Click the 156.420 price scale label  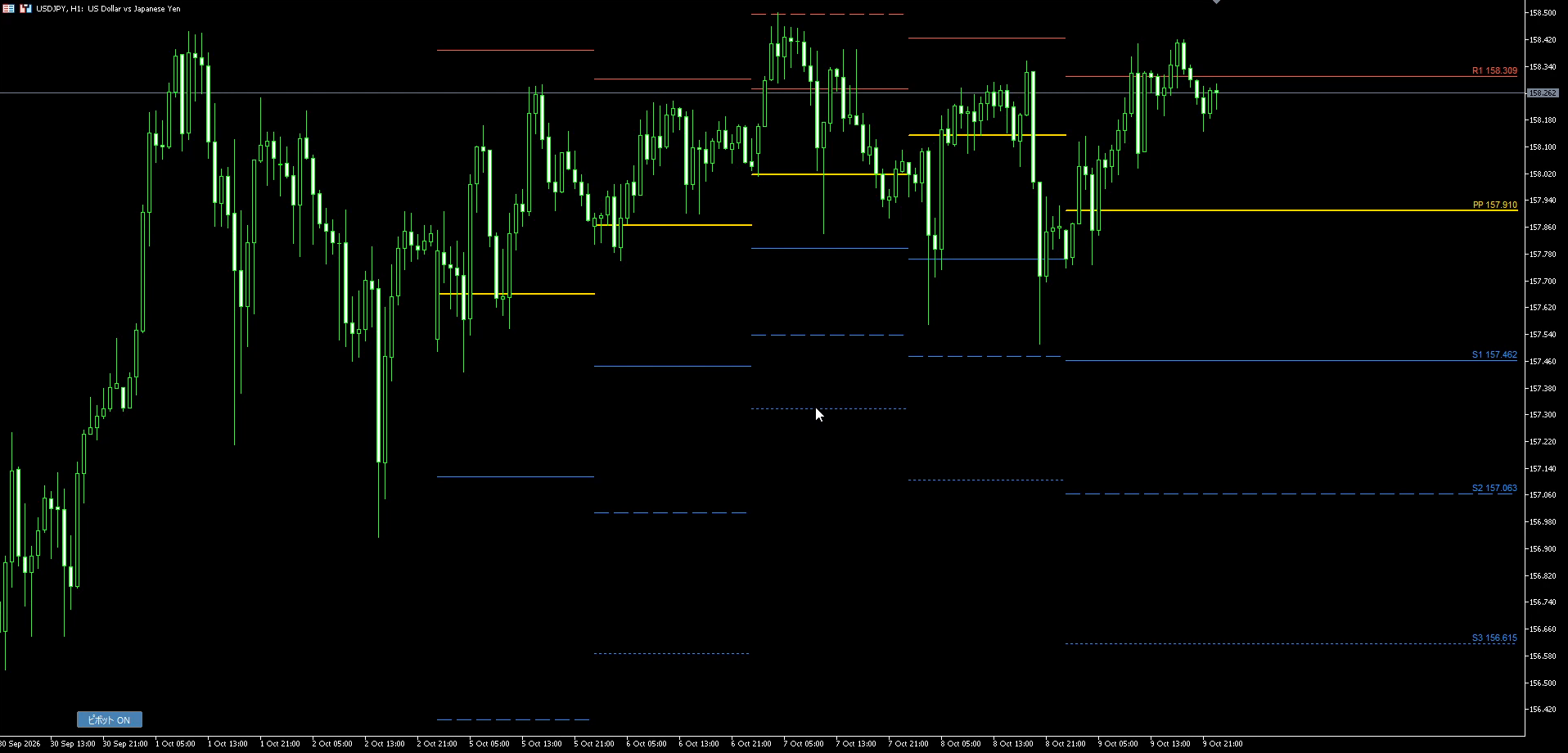pos(1542,710)
